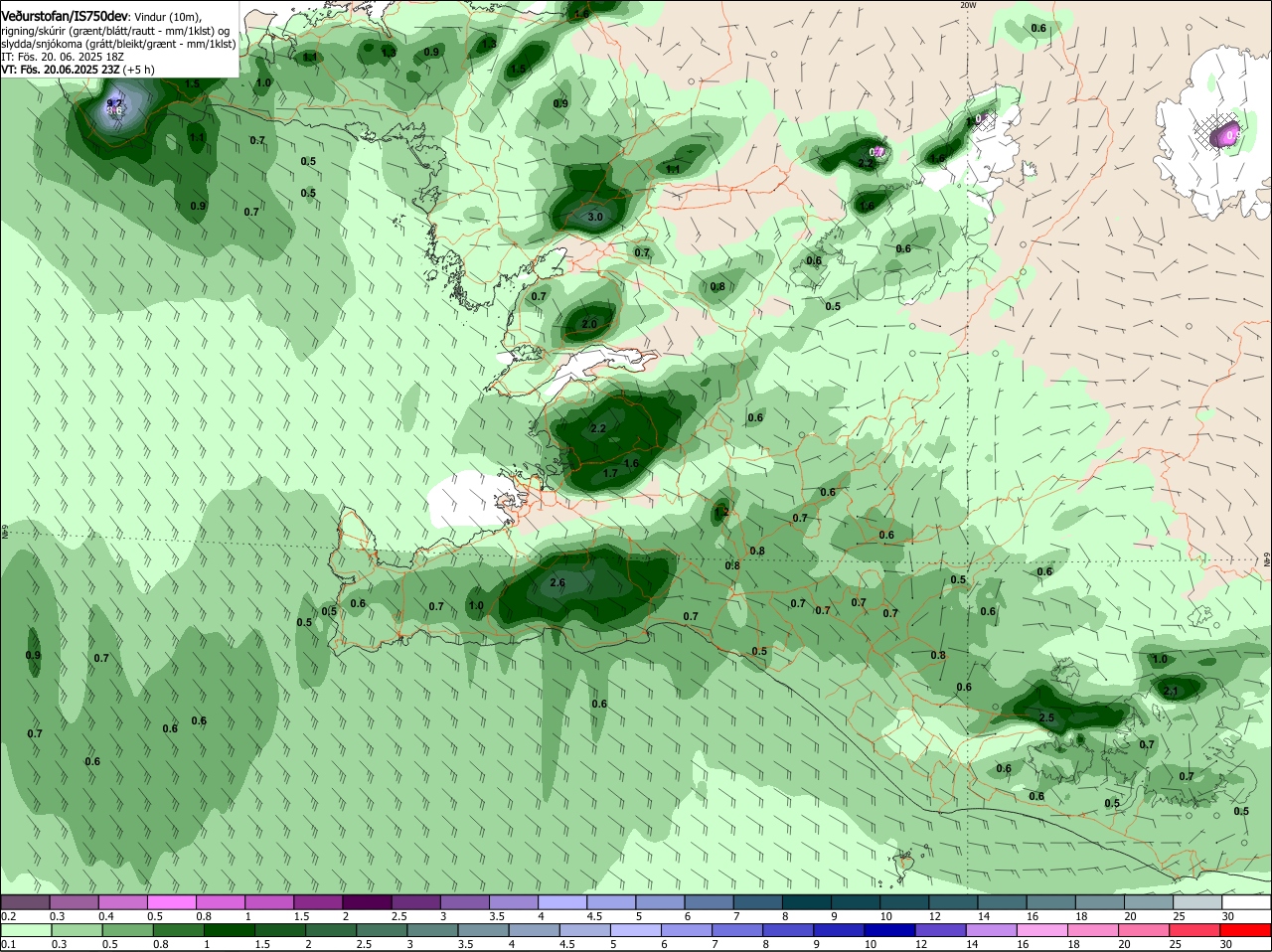
Task: Click the 2.0 precipitation value label
Action: 589,325
